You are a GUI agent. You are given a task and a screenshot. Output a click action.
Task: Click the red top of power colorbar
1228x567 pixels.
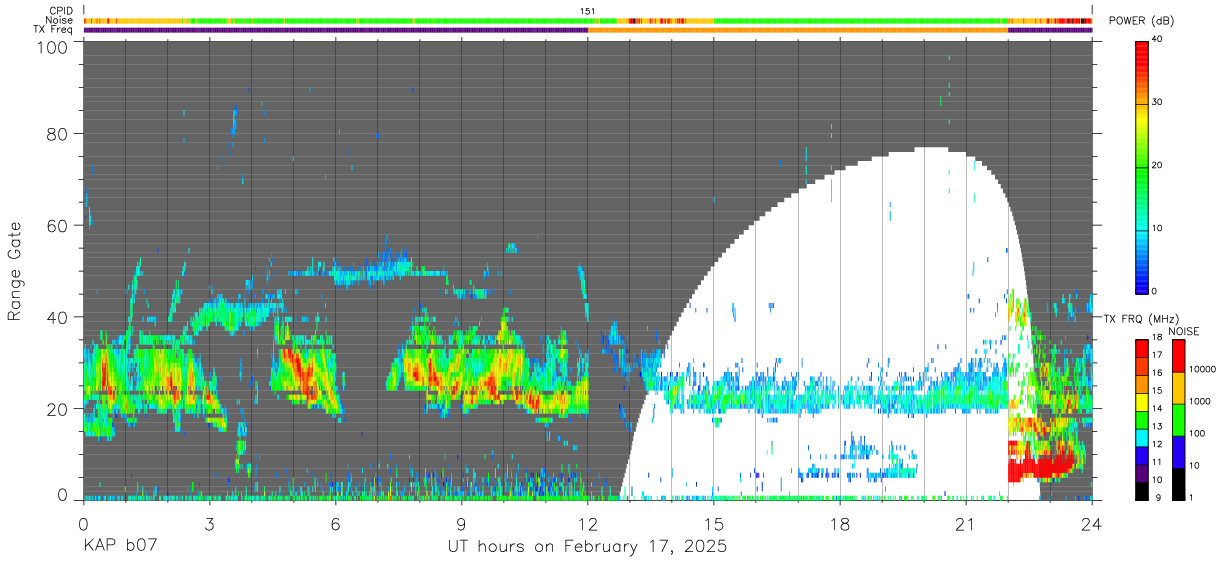coord(1142,50)
